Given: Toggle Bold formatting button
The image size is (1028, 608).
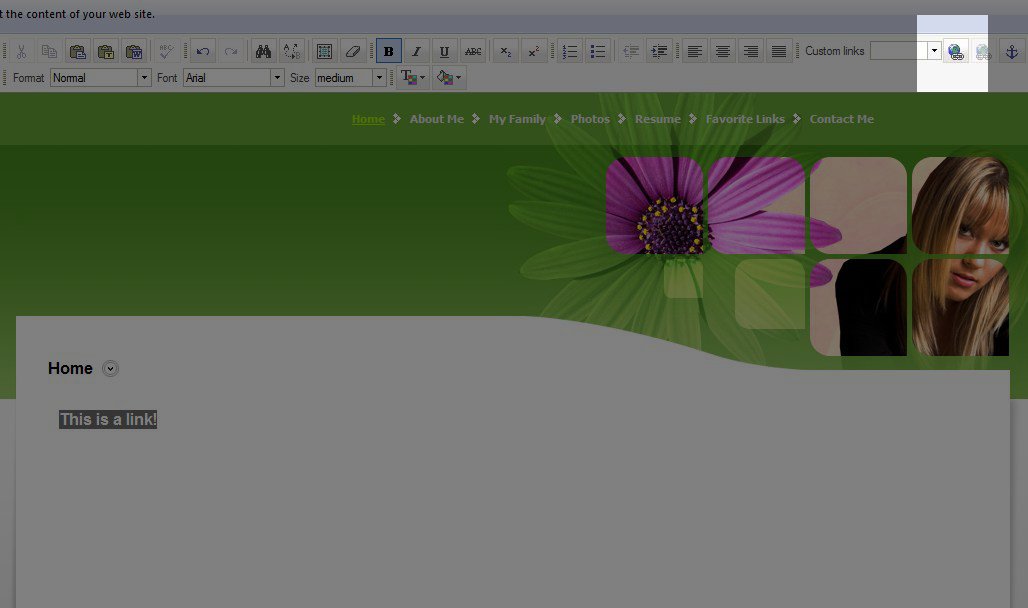Looking at the screenshot, I should coord(389,51).
